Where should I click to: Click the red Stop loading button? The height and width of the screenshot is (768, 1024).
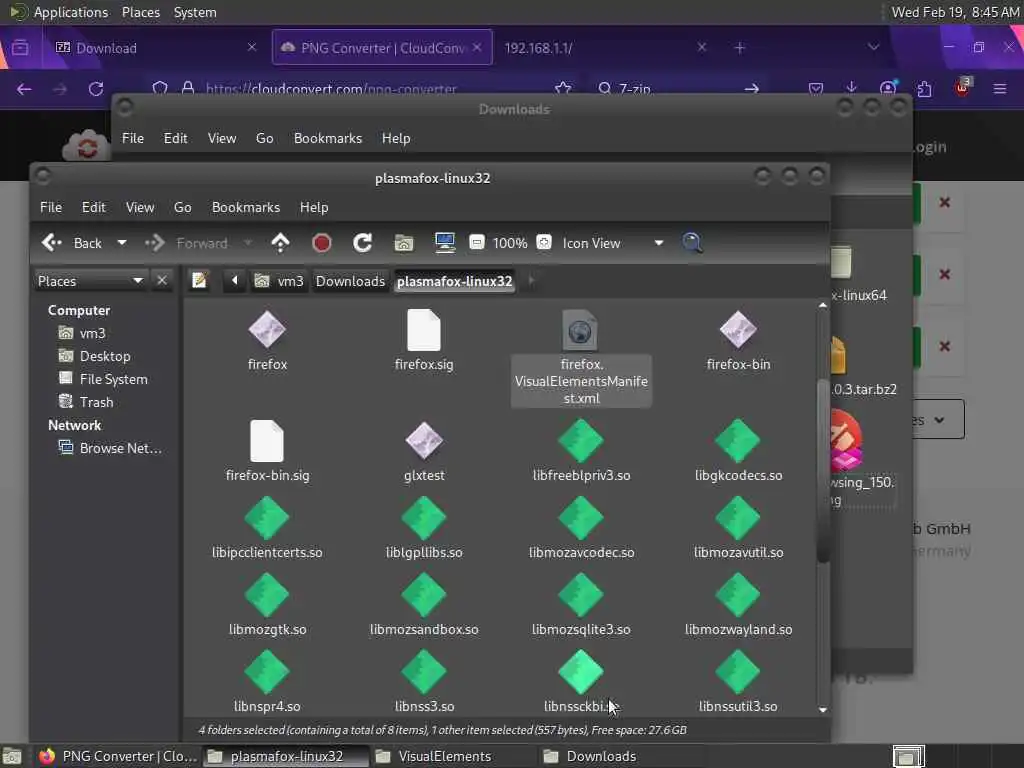pos(321,243)
